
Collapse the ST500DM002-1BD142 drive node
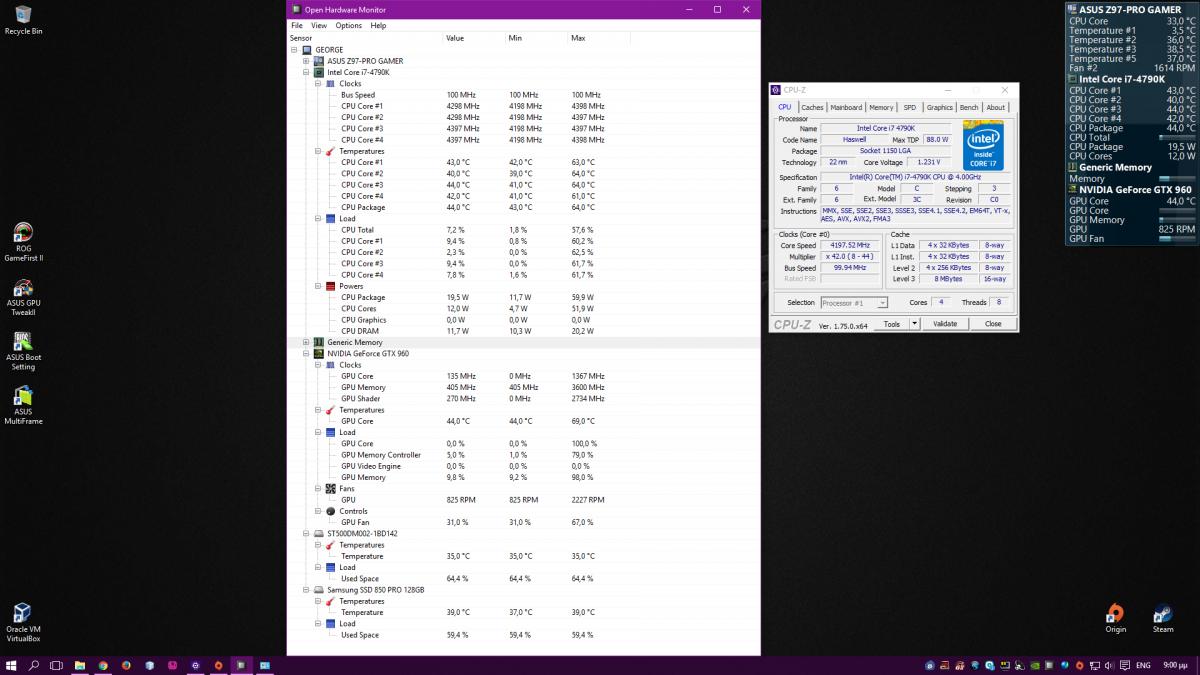pyautogui.click(x=306, y=534)
